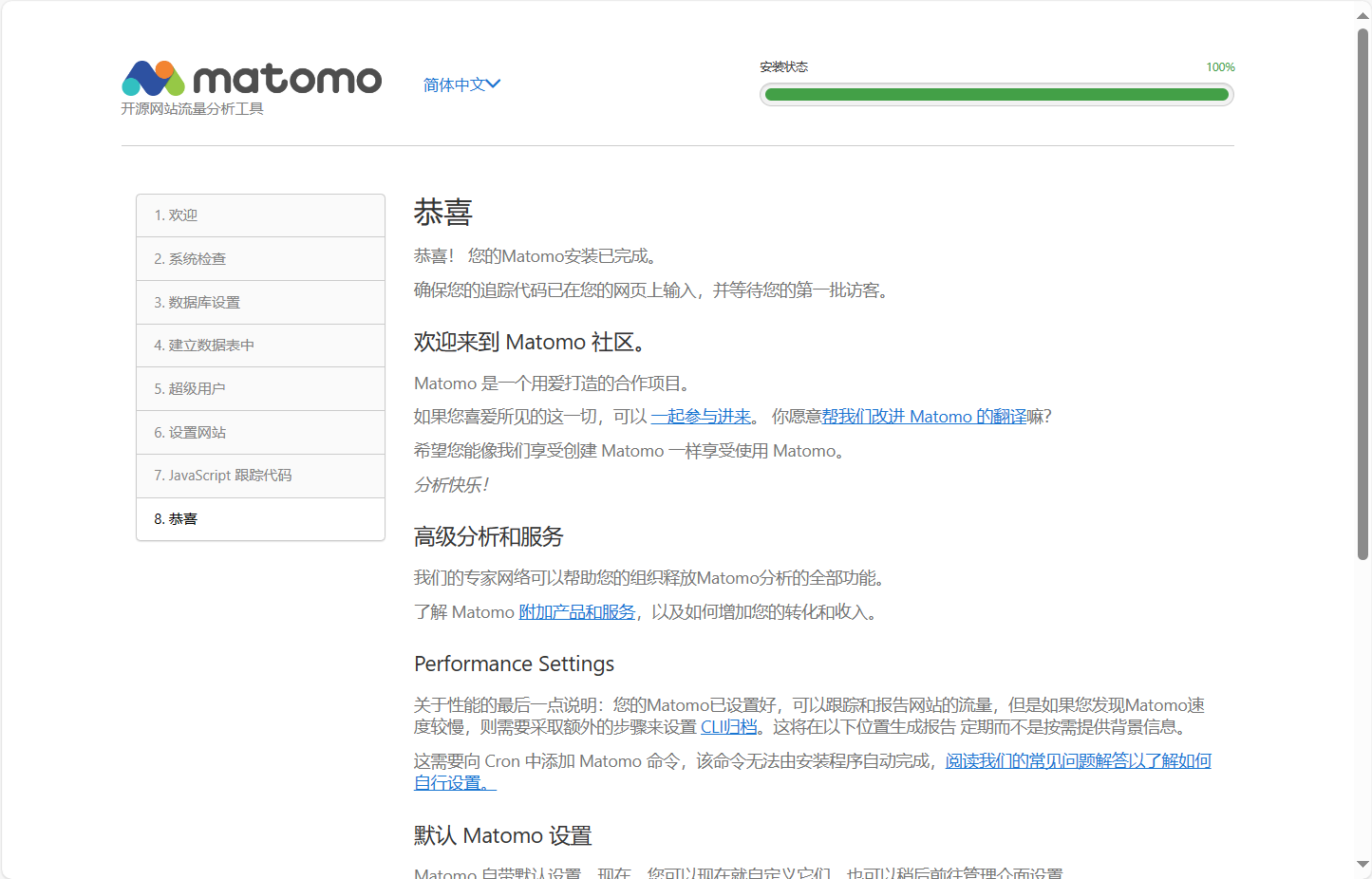Click the scrollbar down arrow

click(x=1363, y=865)
